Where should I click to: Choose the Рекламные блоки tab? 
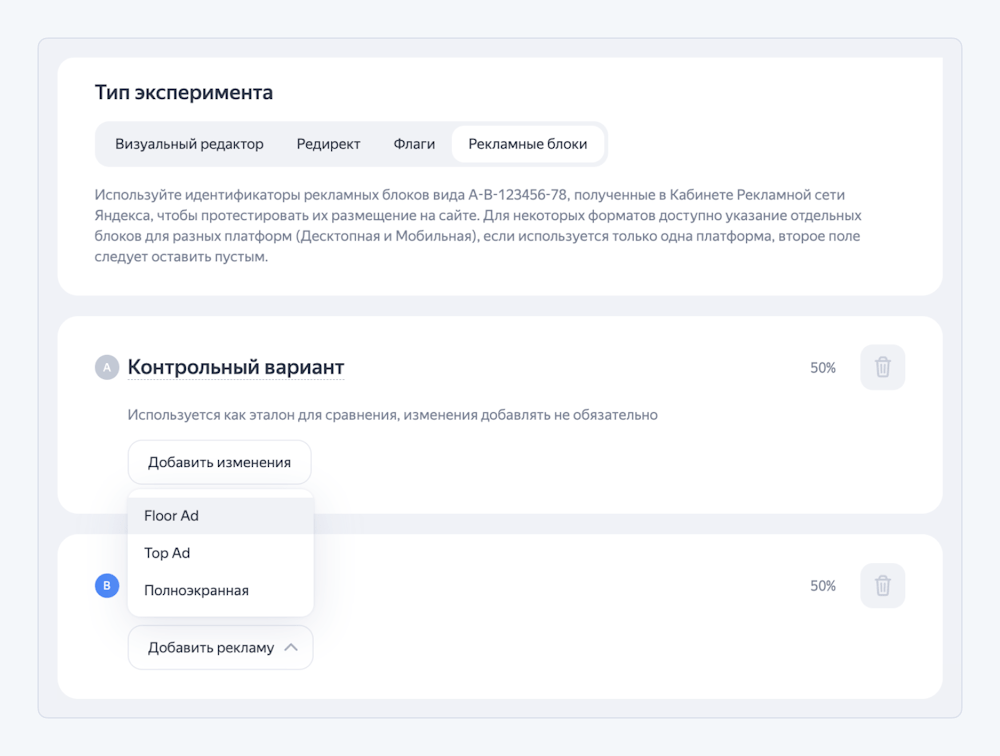[528, 144]
